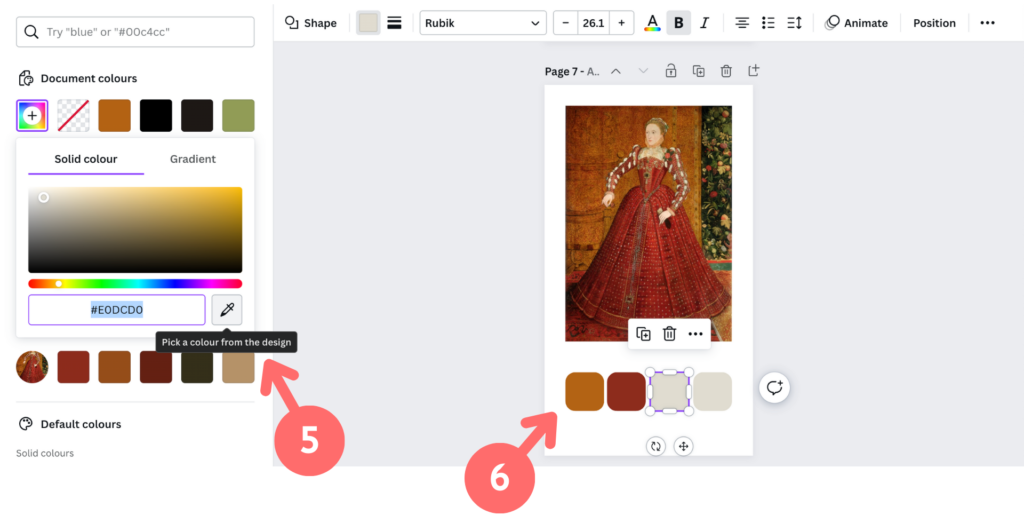This screenshot has width=1024, height=523.
Task: Click the eyedropper colour picker icon
Action: [x=226, y=310]
